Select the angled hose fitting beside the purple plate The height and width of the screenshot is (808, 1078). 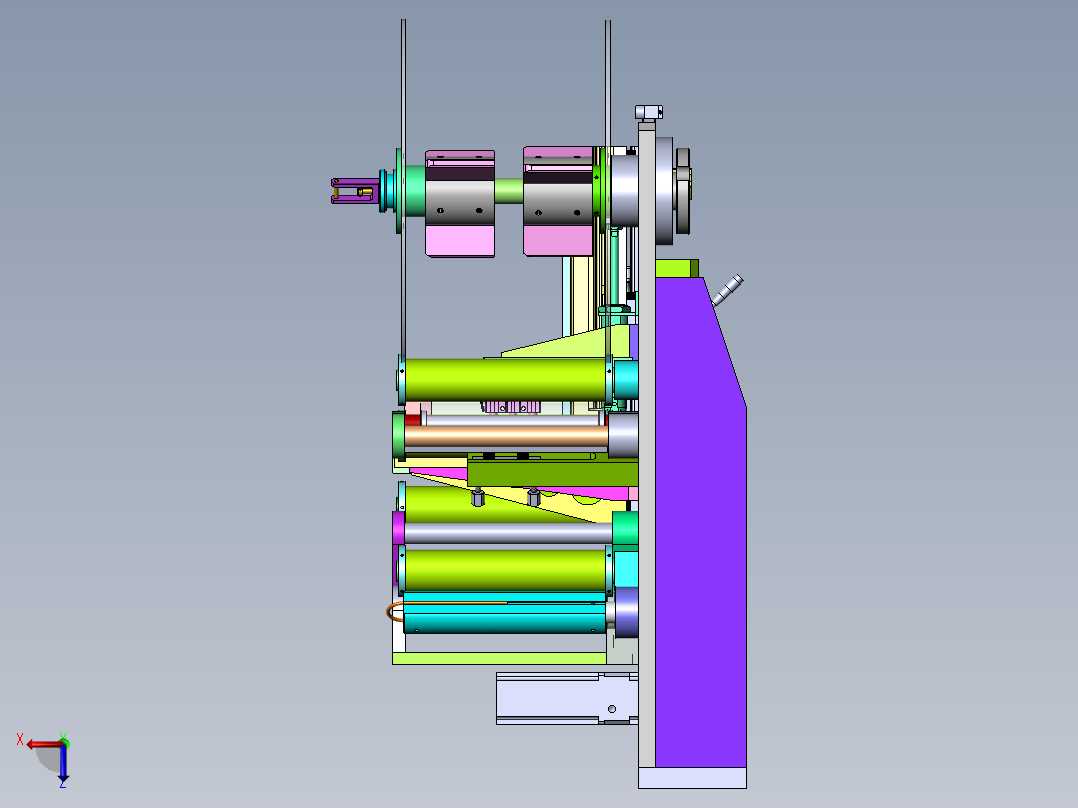727,290
